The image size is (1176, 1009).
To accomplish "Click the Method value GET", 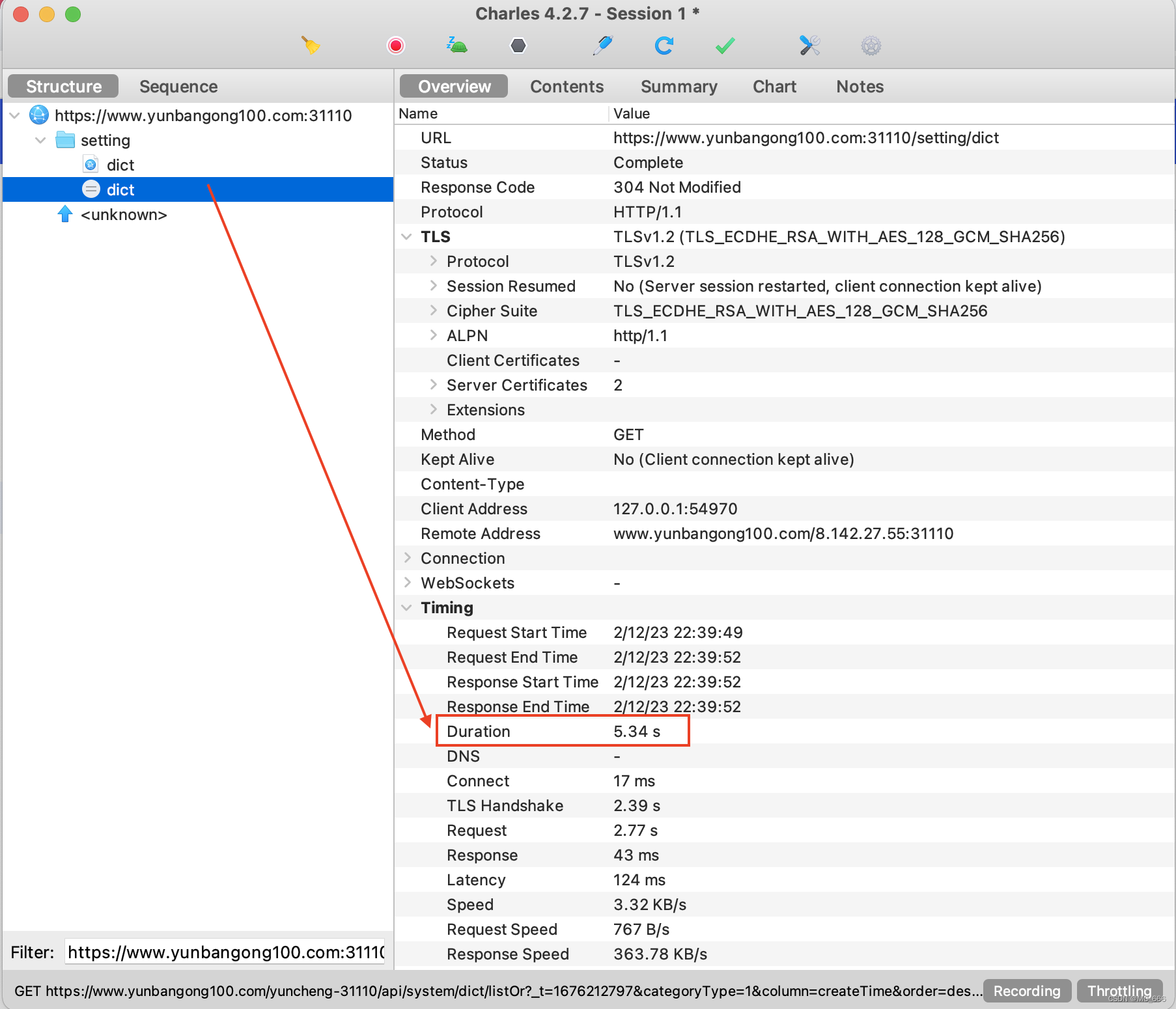I will tap(628, 435).
